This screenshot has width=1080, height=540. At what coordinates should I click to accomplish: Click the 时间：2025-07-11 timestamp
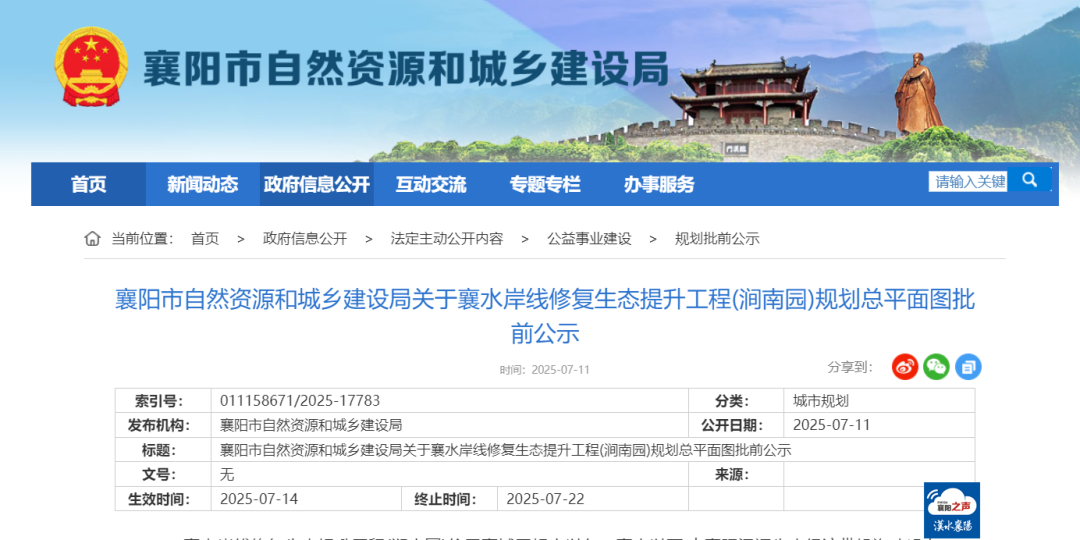pos(545,370)
